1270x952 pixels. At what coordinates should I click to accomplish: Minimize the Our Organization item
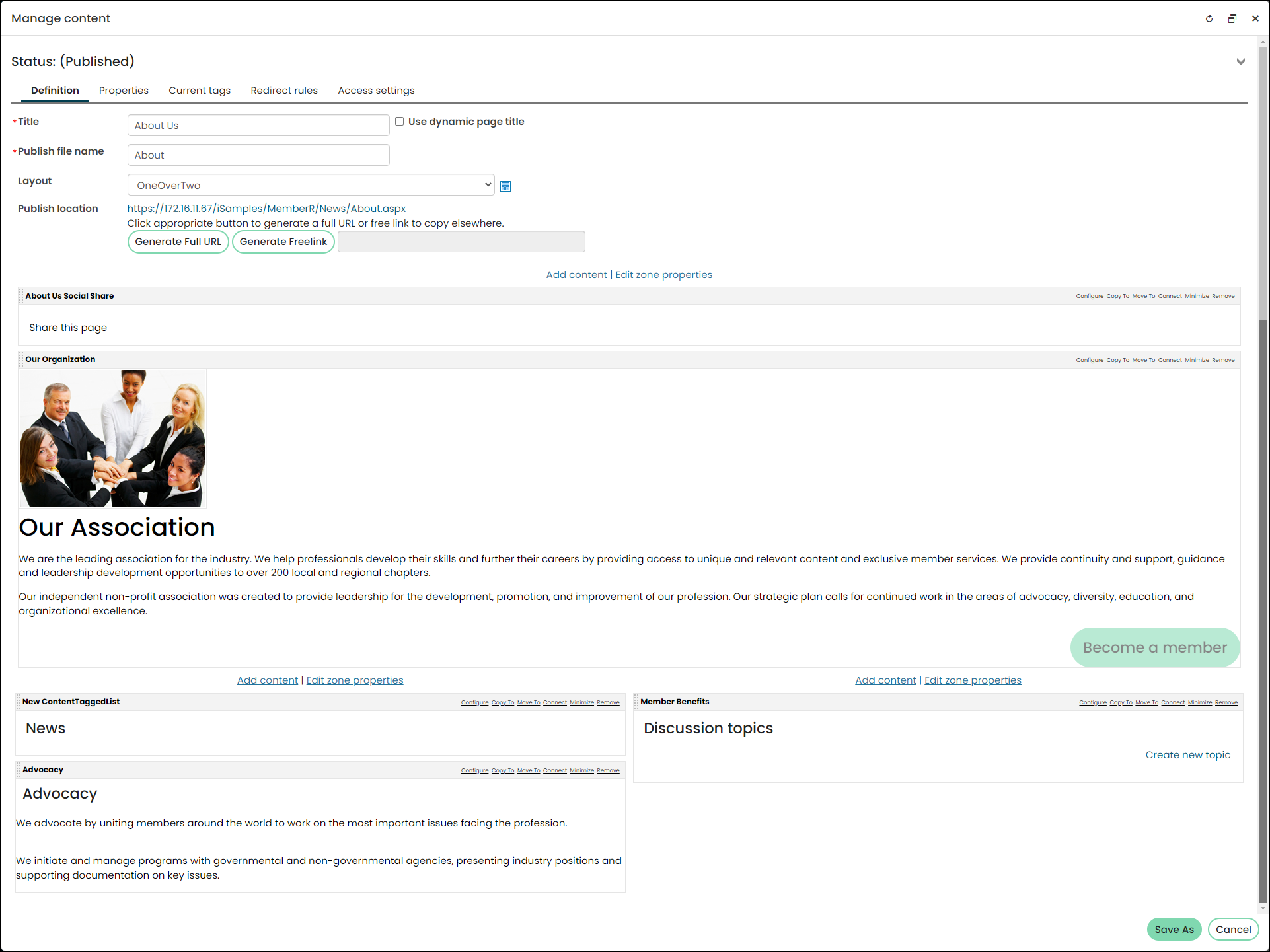[x=1197, y=360]
